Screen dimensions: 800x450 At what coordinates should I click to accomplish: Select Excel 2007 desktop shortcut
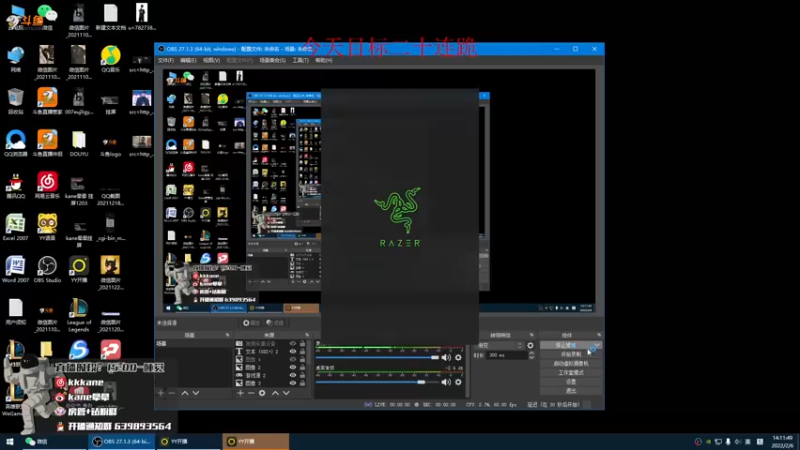click(16, 228)
